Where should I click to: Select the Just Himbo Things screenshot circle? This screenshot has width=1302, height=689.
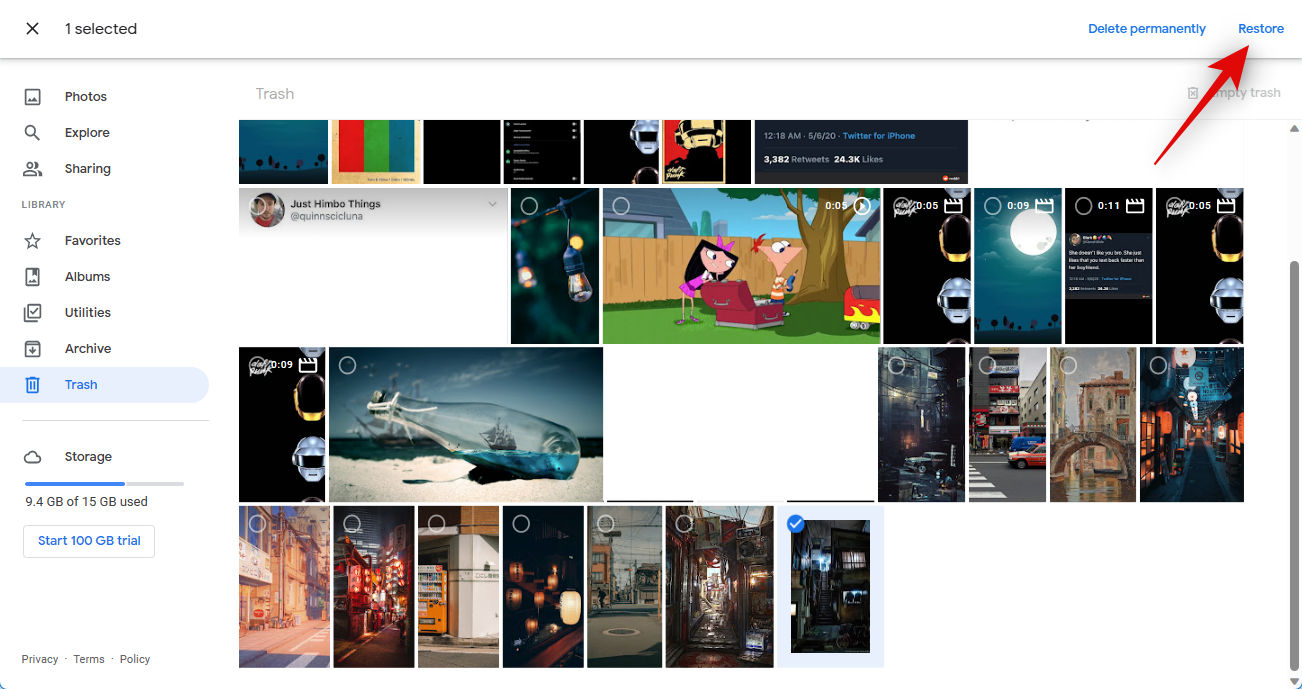pos(258,206)
